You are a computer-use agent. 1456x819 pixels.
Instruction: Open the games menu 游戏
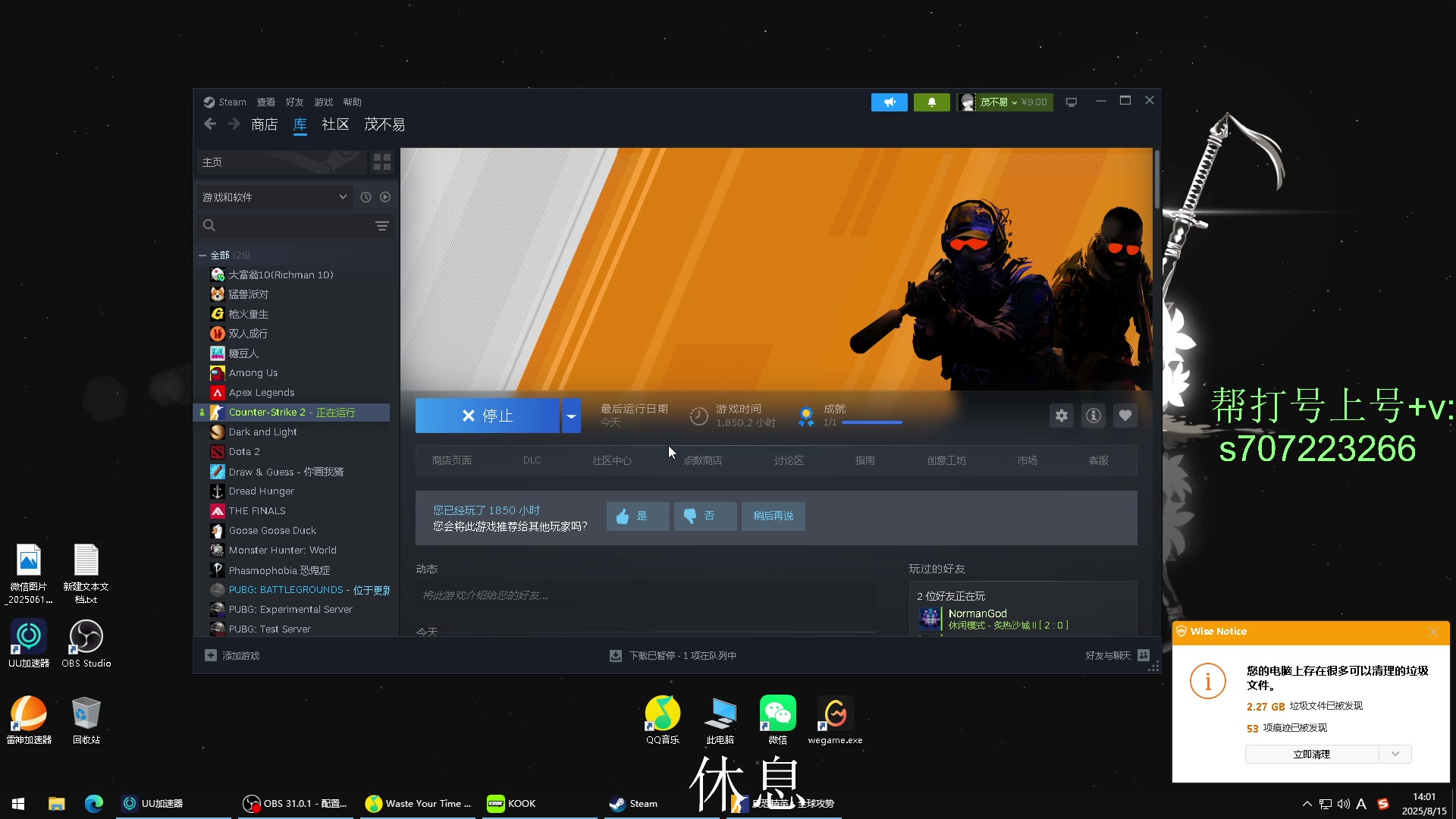324,102
